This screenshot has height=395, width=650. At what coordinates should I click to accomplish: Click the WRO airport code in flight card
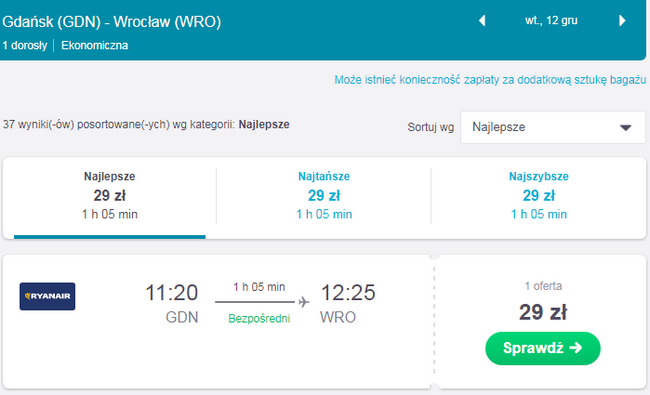coord(338,317)
